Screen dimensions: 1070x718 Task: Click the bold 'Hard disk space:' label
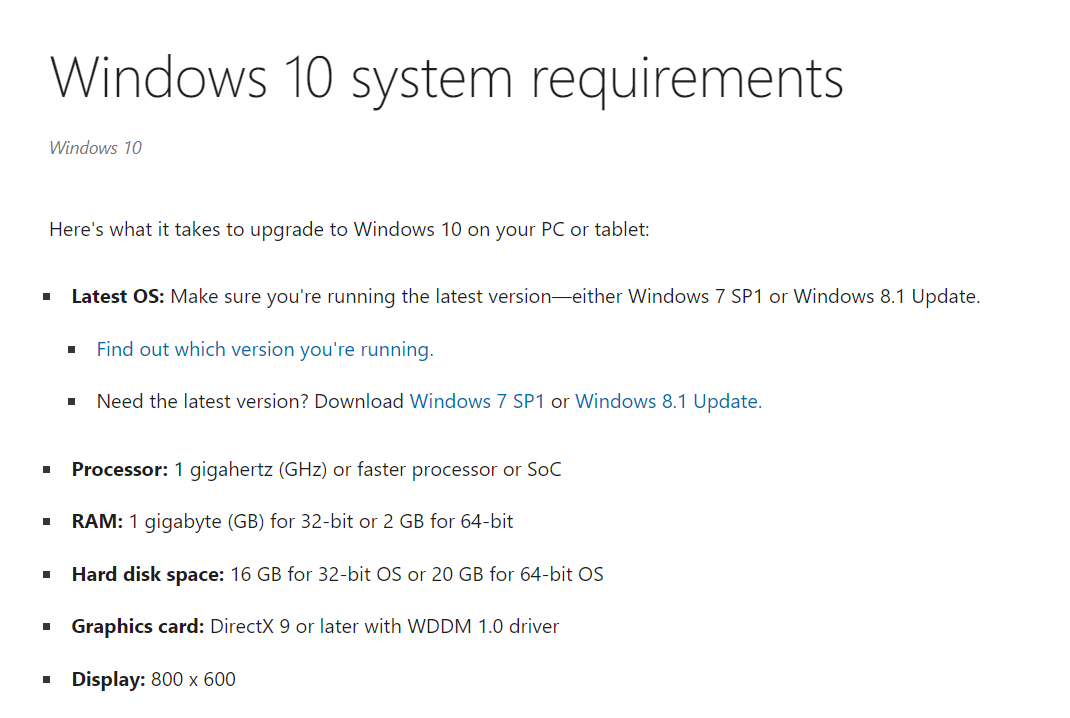pos(147,575)
